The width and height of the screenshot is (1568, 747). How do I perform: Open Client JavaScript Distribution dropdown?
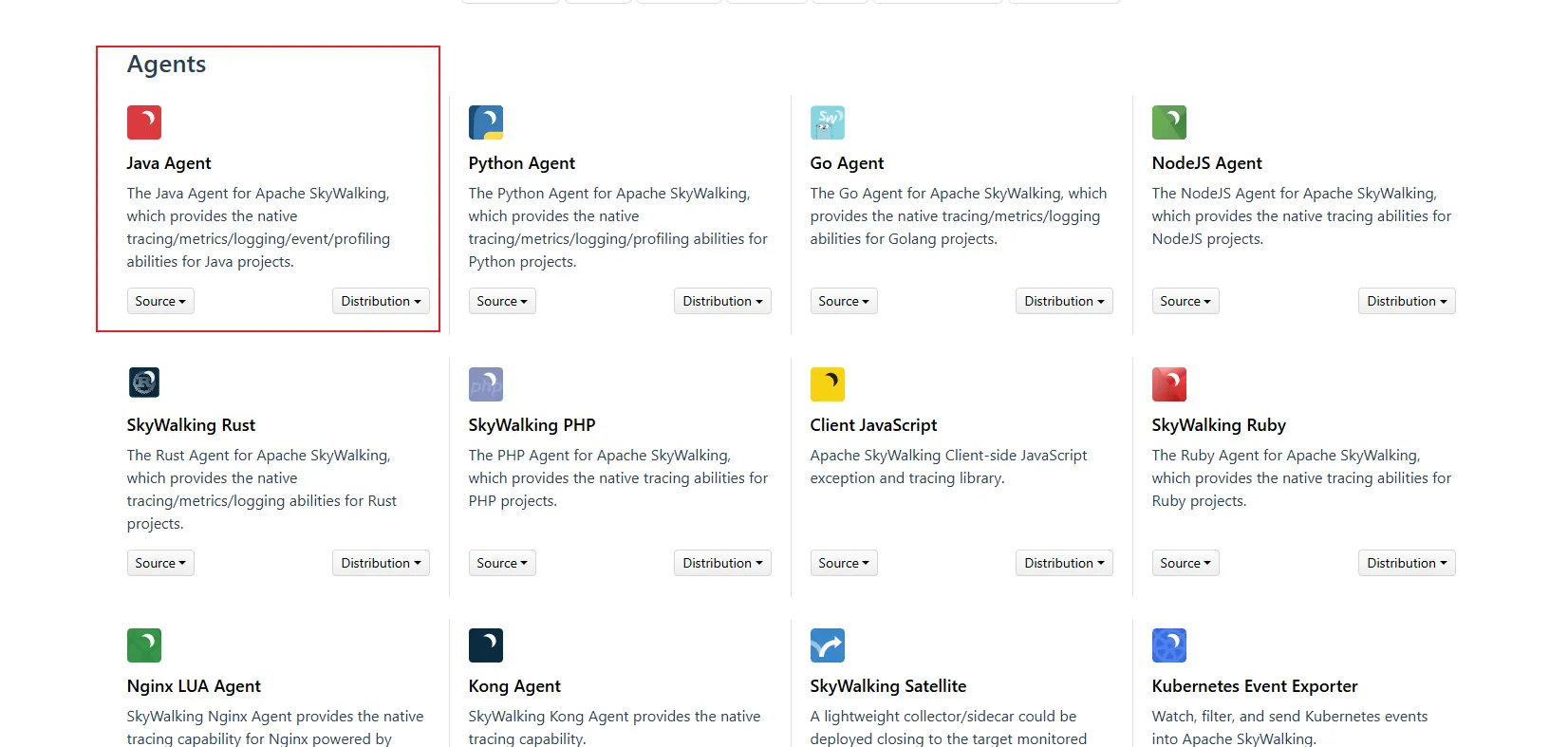pyautogui.click(x=1064, y=563)
